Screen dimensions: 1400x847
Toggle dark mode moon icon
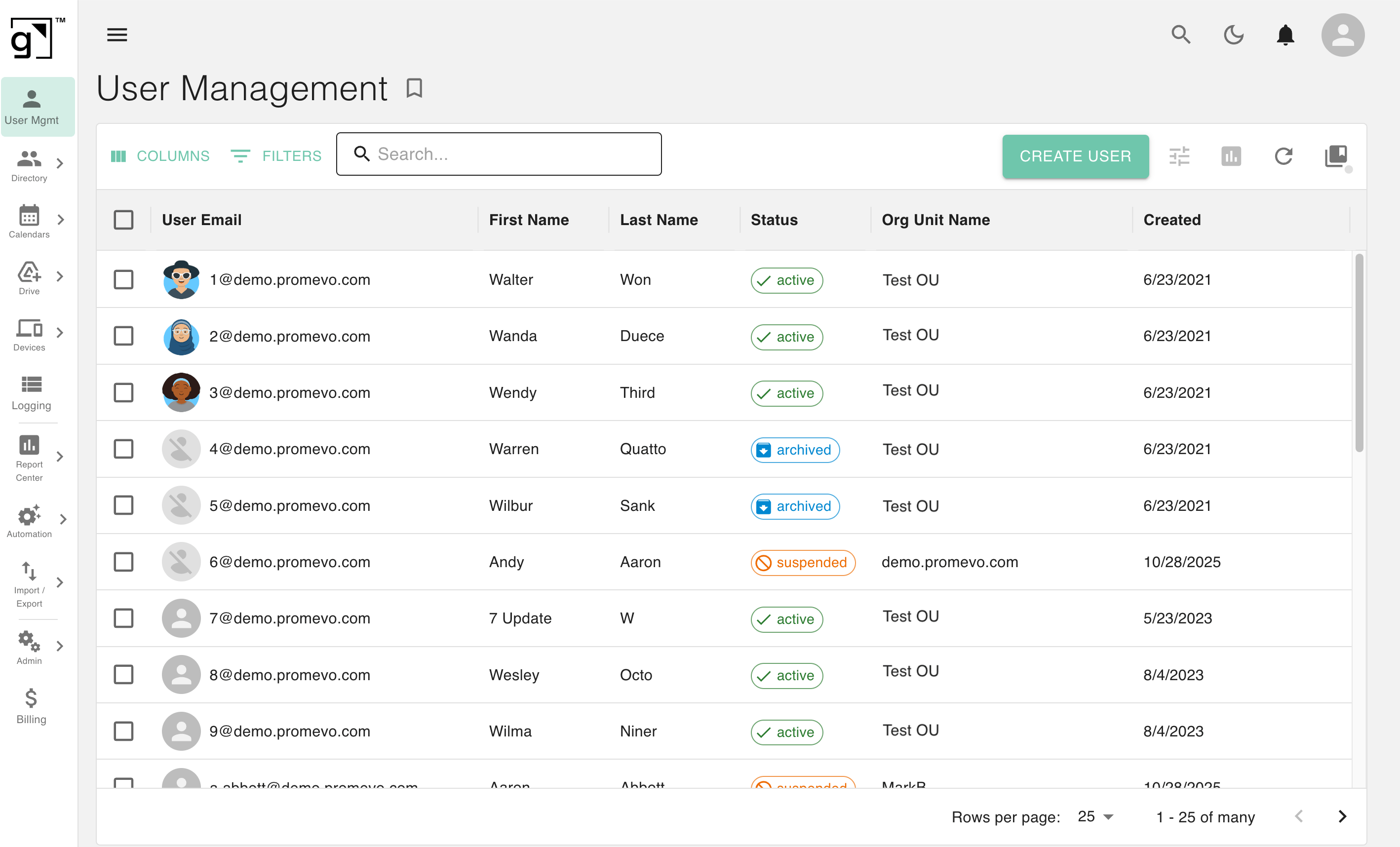coord(1233,35)
